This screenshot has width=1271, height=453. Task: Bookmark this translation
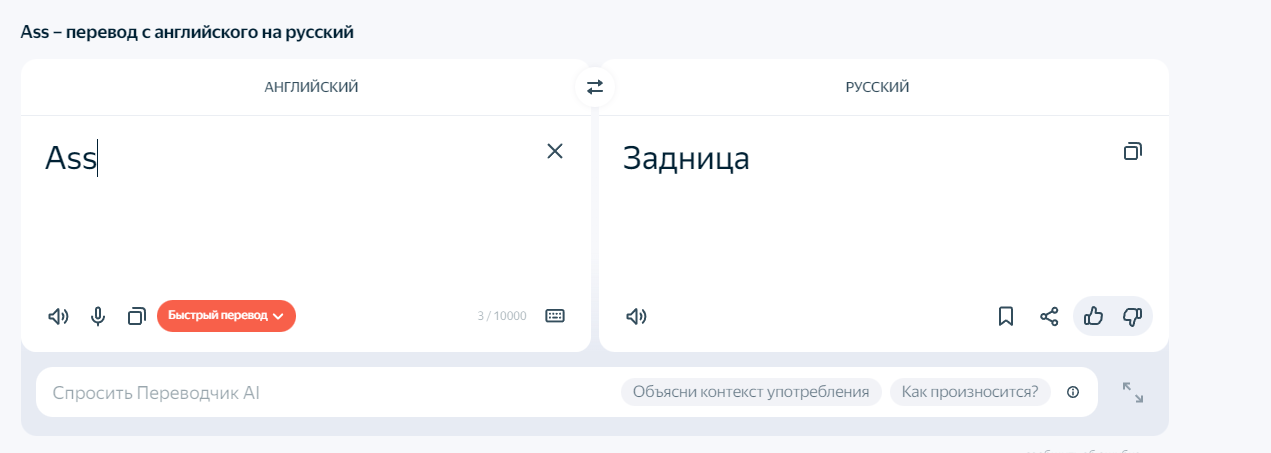(x=1006, y=316)
